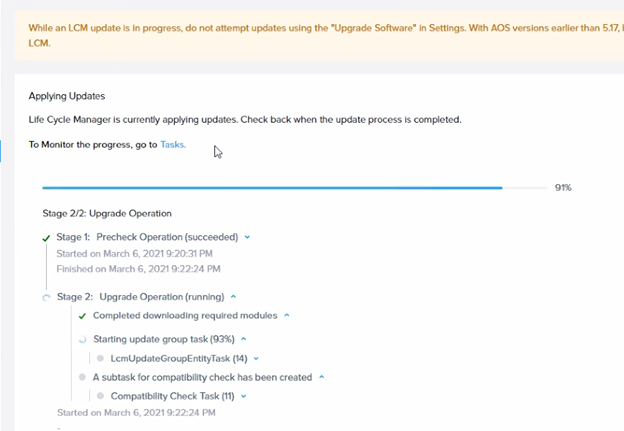Image resolution: width=624 pixels, height=431 pixels.
Task: Click green checkmark beside Completed downloading
Action: coord(82,316)
